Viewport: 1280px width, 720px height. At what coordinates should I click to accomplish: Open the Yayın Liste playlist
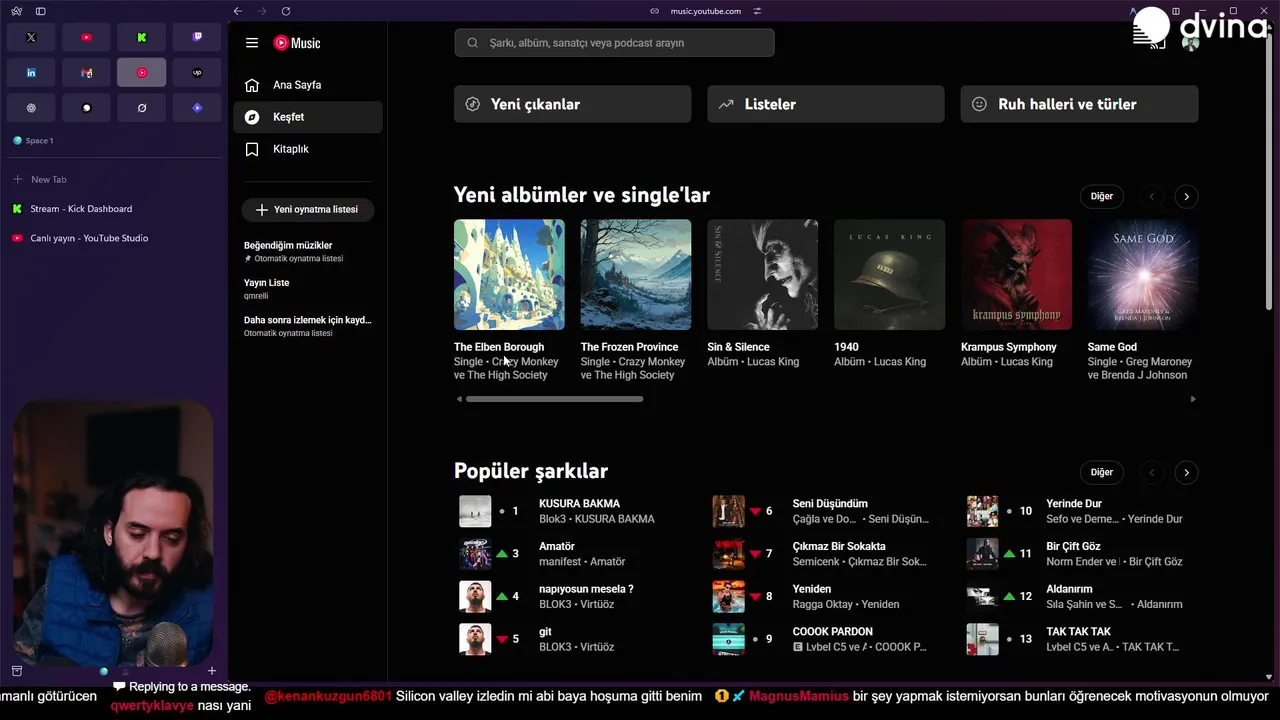coord(308,289)
